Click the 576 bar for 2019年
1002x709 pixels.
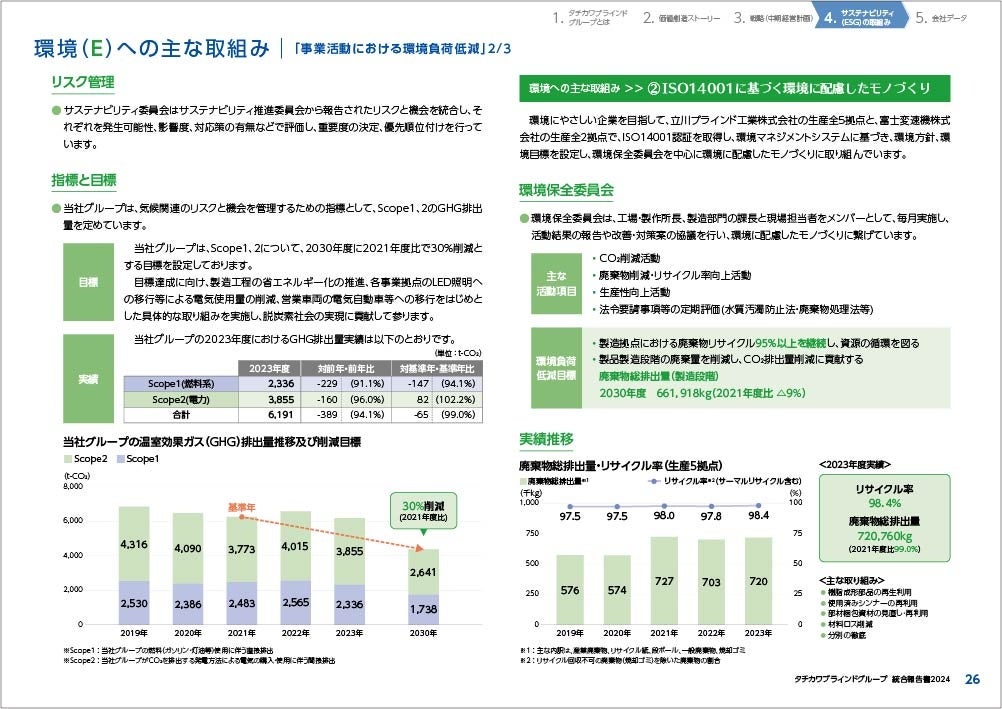pos(570,589)
